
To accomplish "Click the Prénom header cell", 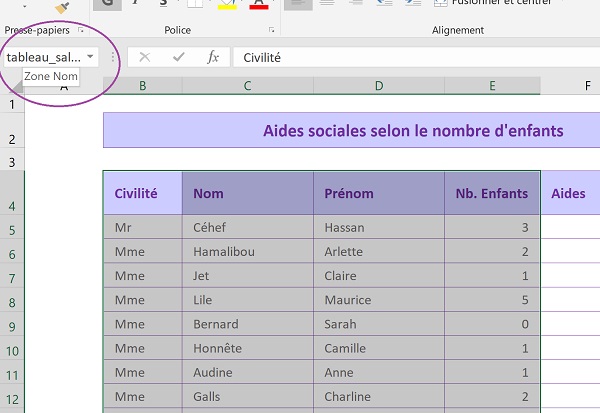I will 379,193.
